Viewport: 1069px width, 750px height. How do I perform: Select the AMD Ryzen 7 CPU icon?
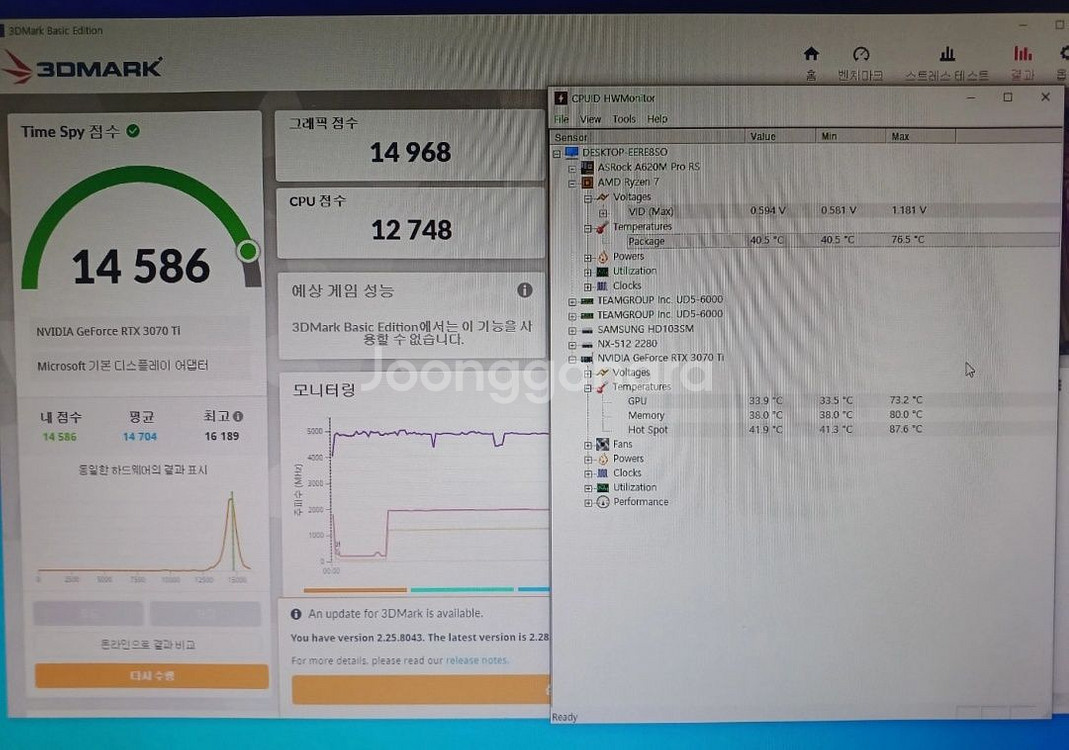[x=587, y=182]
